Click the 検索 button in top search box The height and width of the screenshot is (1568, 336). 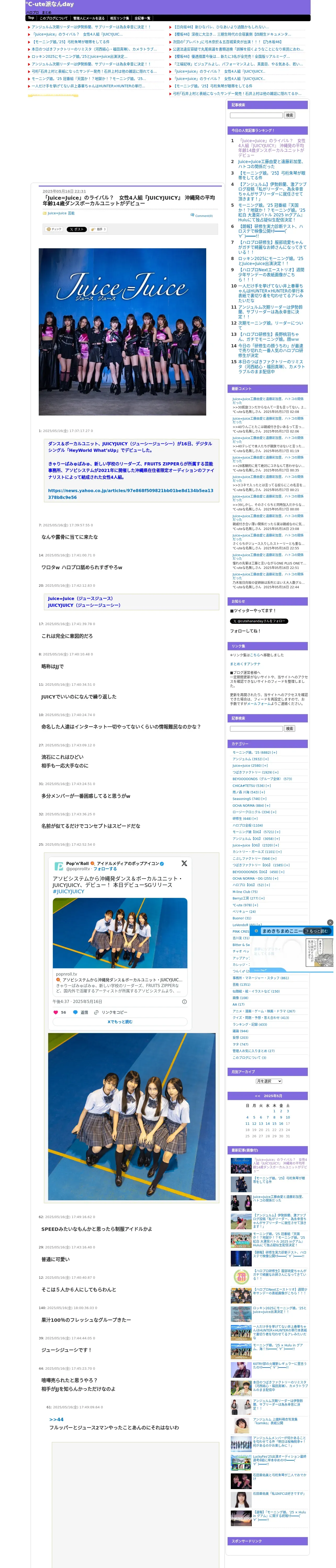tap(290, 115)
